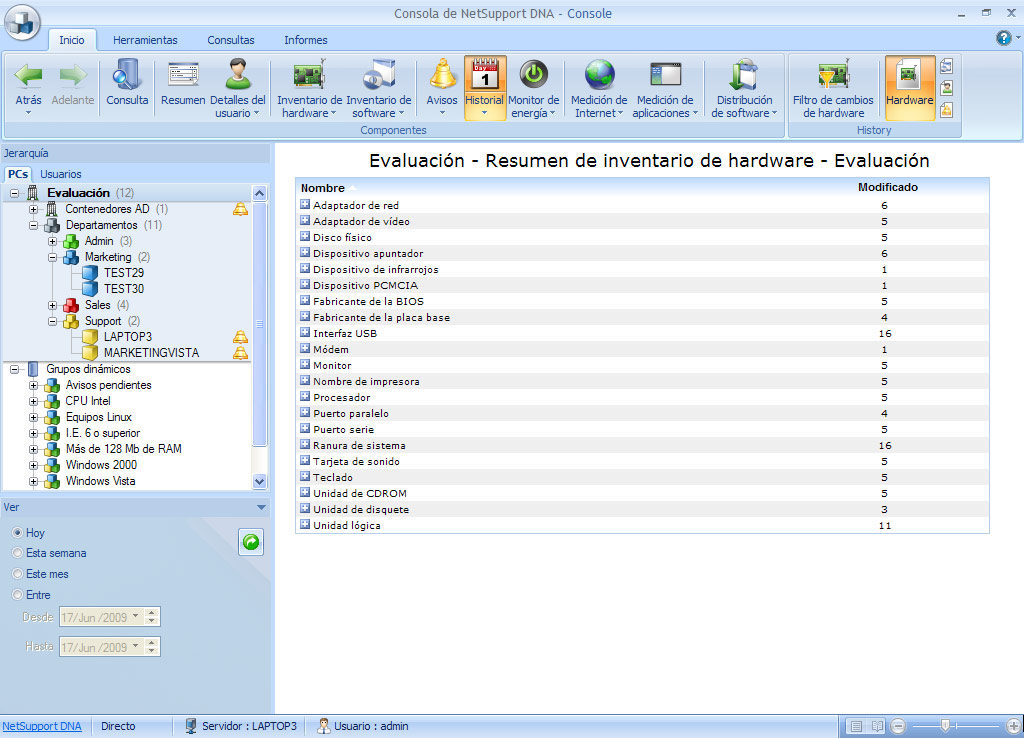The height and width of the screenshot is (738, 1024).
Task: Click the alert bell beside Contenedores AD
Action: tap(240, 209)
